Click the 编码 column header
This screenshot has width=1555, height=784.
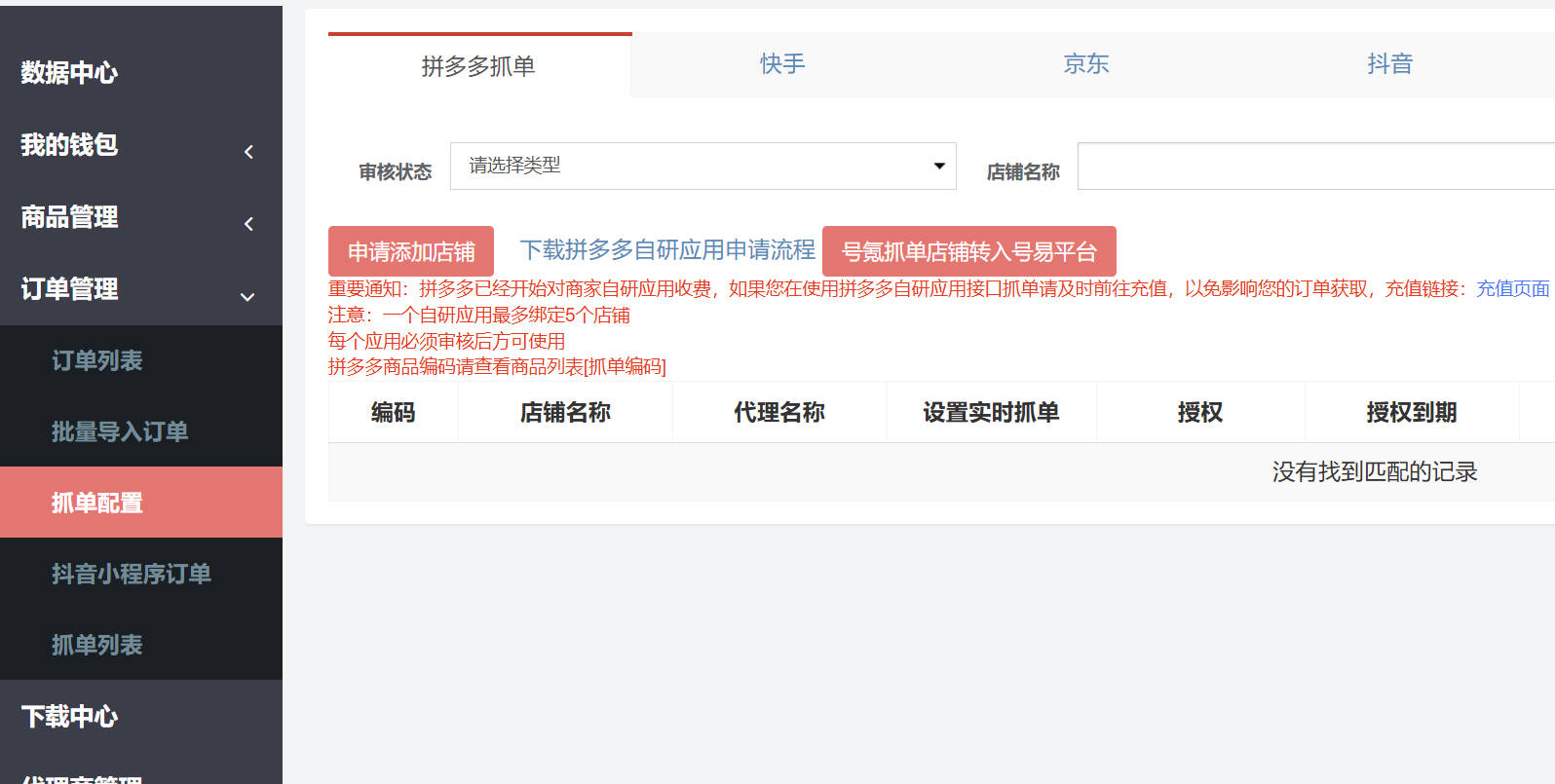pyautogui.click(x=394, y=412)
